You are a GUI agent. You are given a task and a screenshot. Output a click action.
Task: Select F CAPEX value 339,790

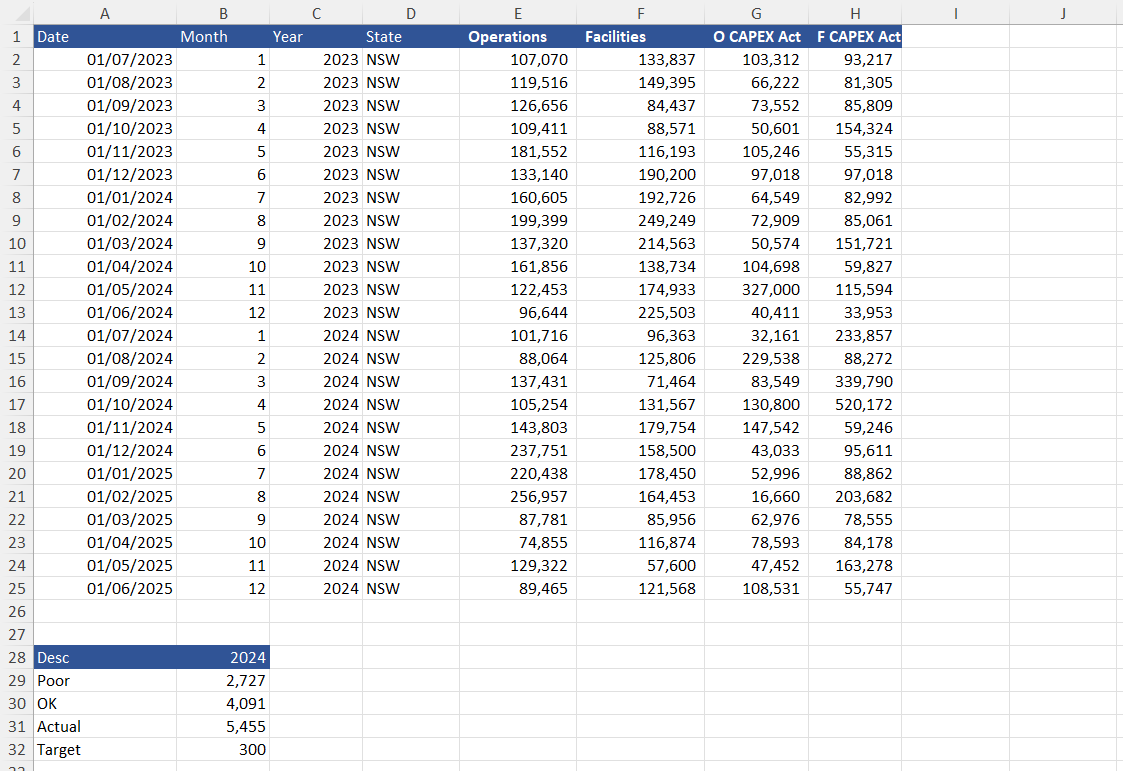pyautogui.click(x=855, y=382)
